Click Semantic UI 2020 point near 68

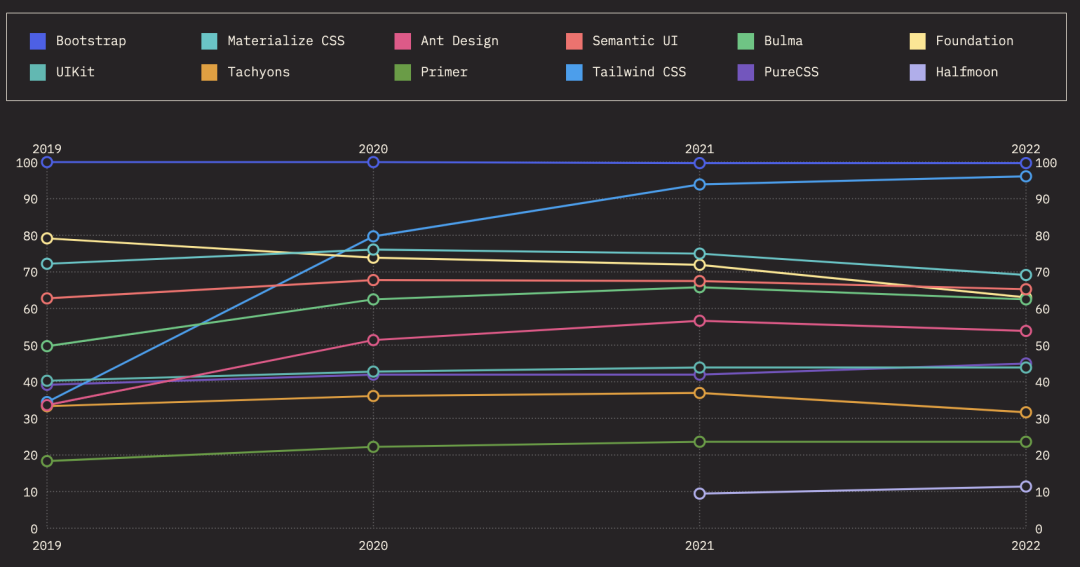point(373,280)
